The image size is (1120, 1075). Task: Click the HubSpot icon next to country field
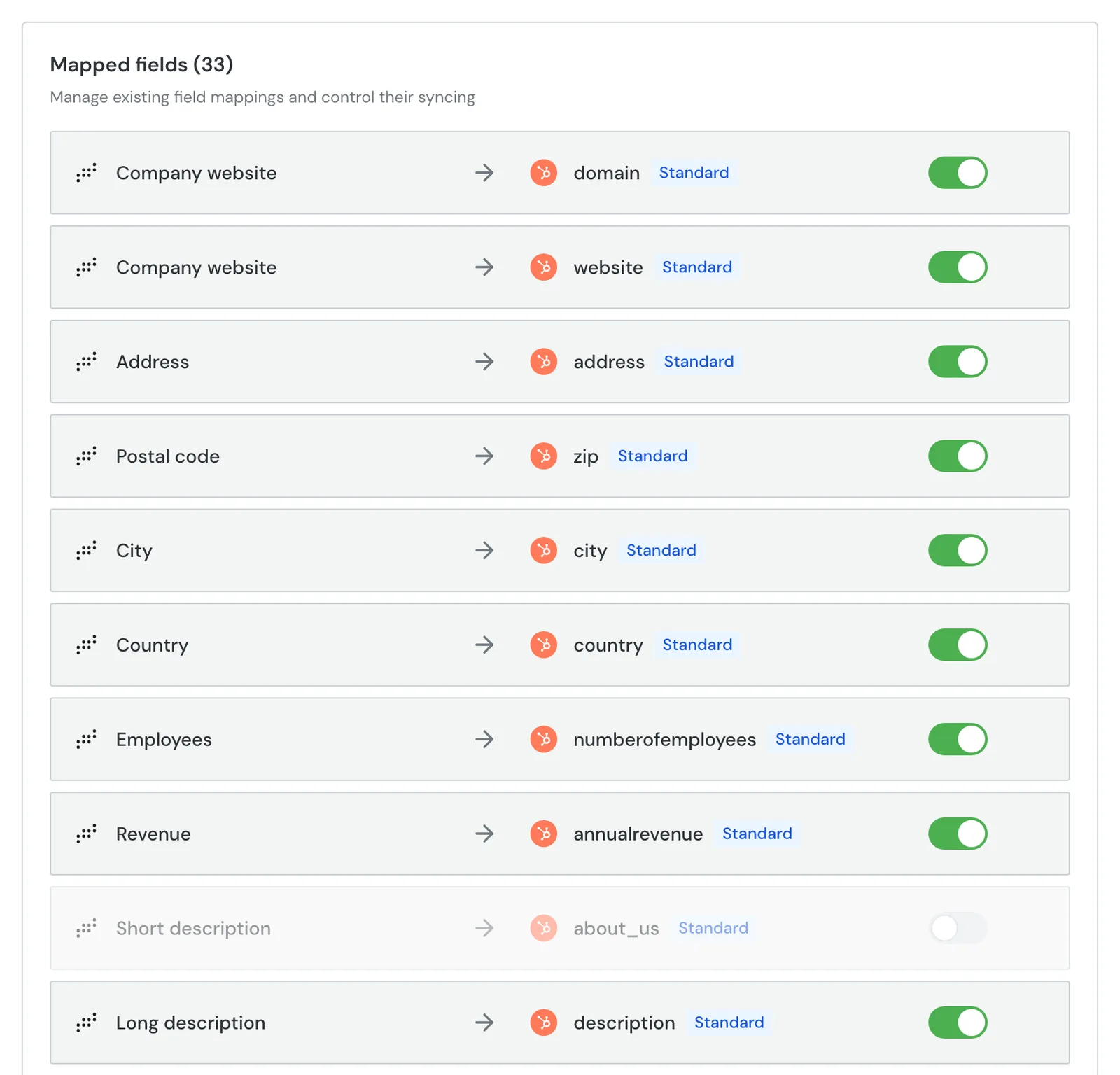coord(544,645)
